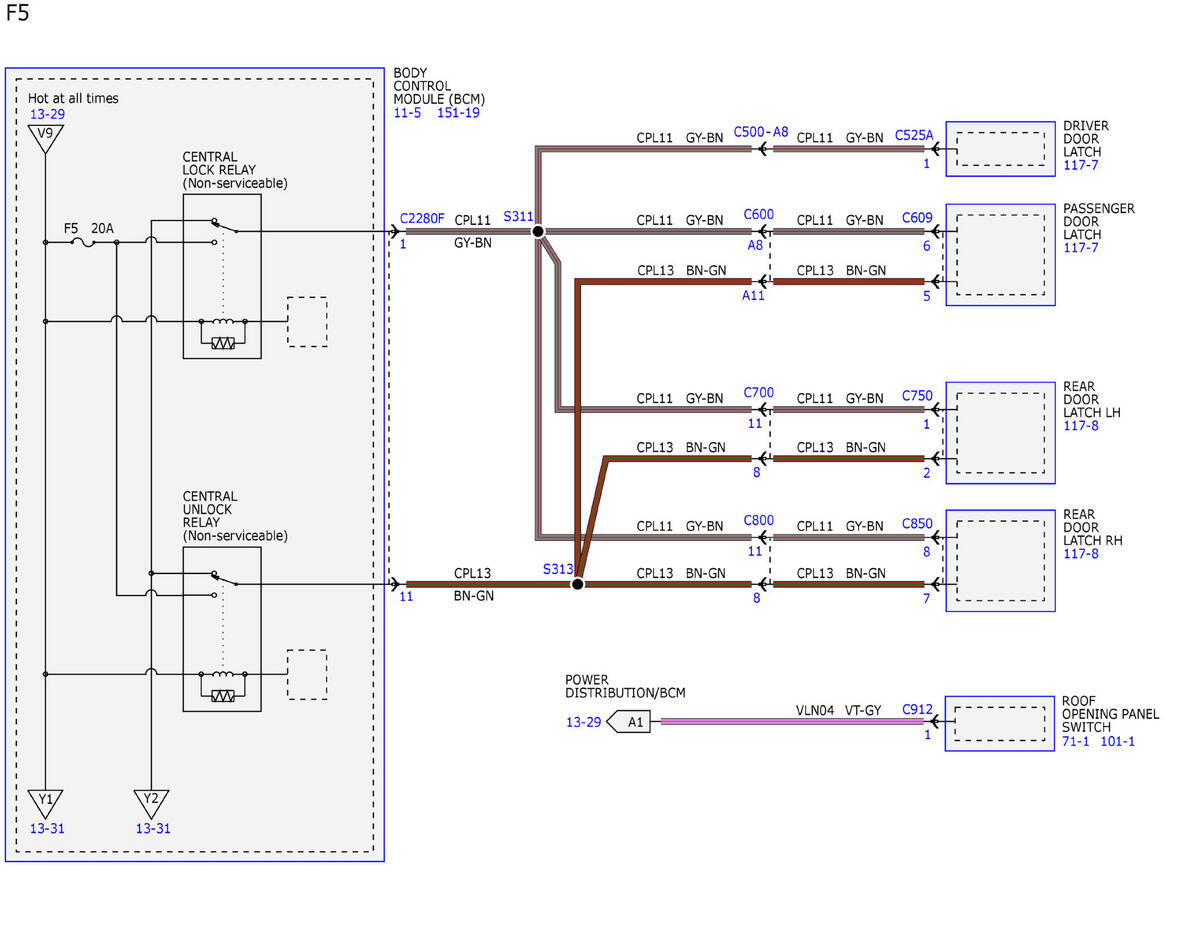Click the C609 connector label
The image size is (1200, 927).
pyautogui.click(x=917, y=217)
